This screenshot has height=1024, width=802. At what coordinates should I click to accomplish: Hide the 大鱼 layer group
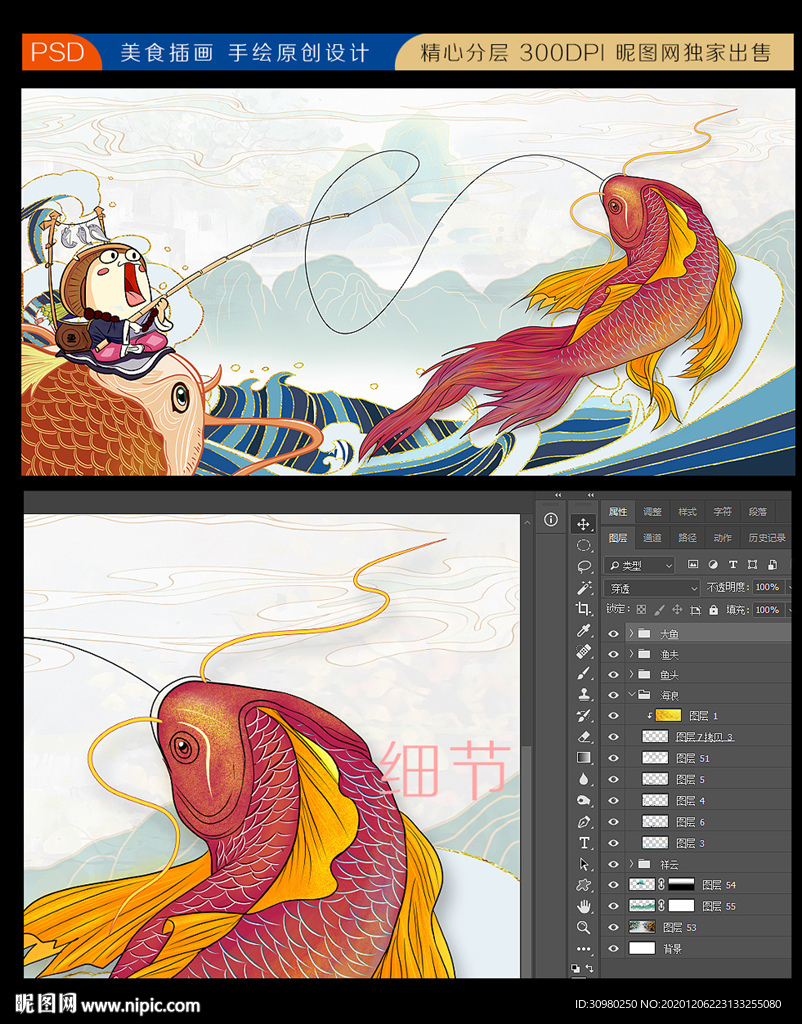pyautogui.click(x=613, y=634)
